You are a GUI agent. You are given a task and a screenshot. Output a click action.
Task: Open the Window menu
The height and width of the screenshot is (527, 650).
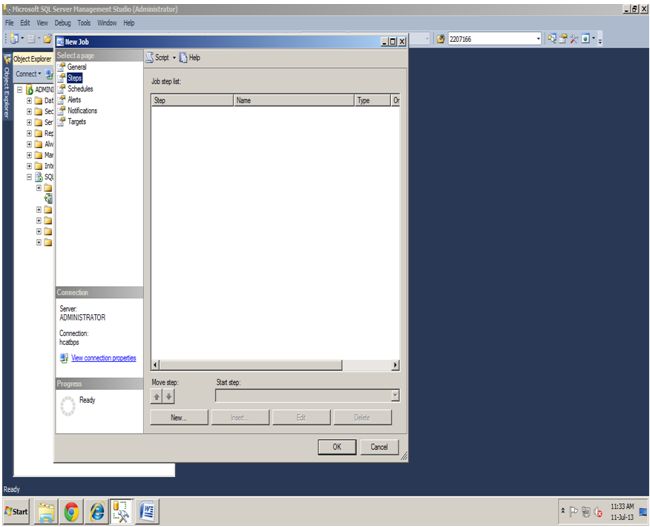(x=107, y=23)
